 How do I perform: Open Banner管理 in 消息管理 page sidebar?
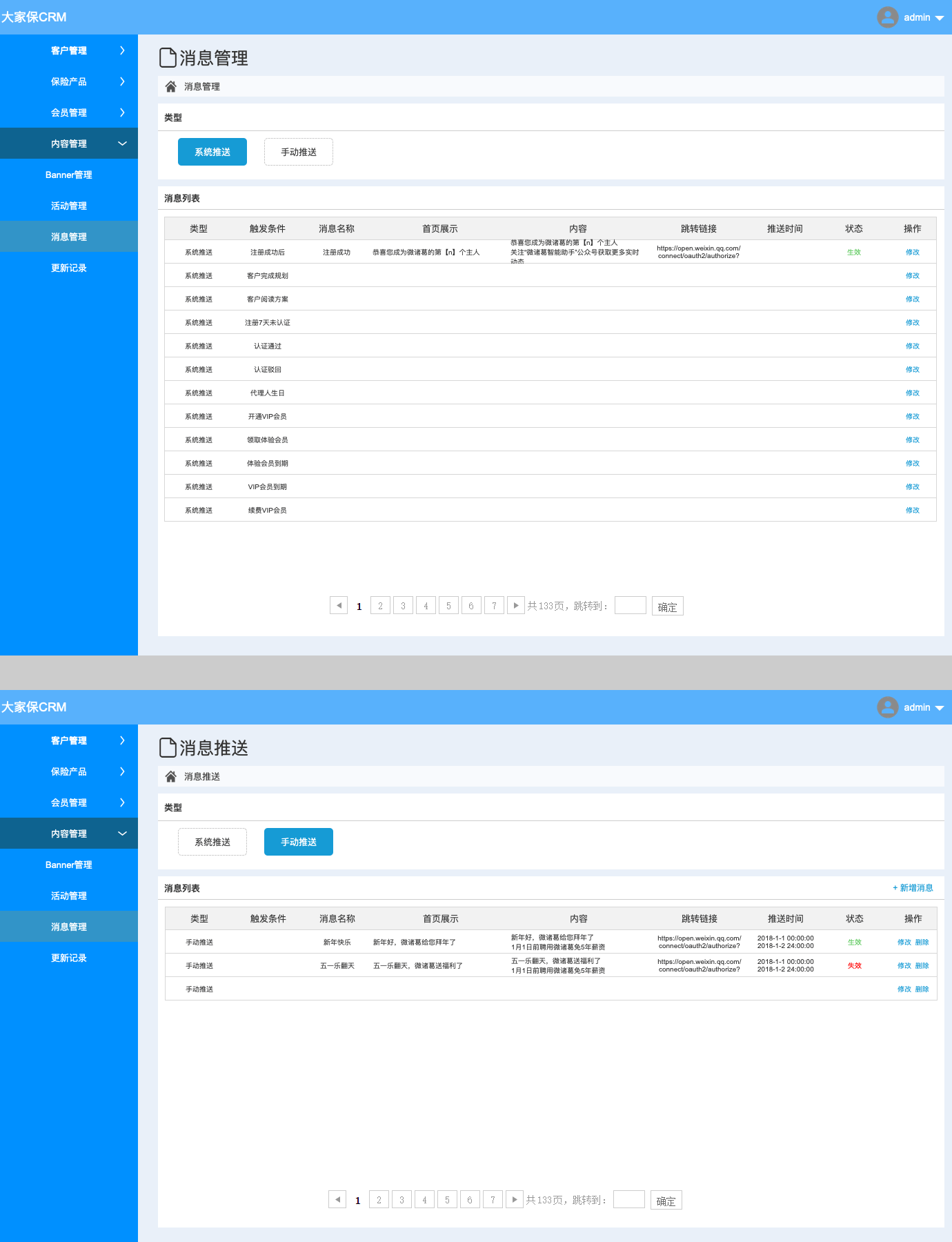tap(69, 175)
